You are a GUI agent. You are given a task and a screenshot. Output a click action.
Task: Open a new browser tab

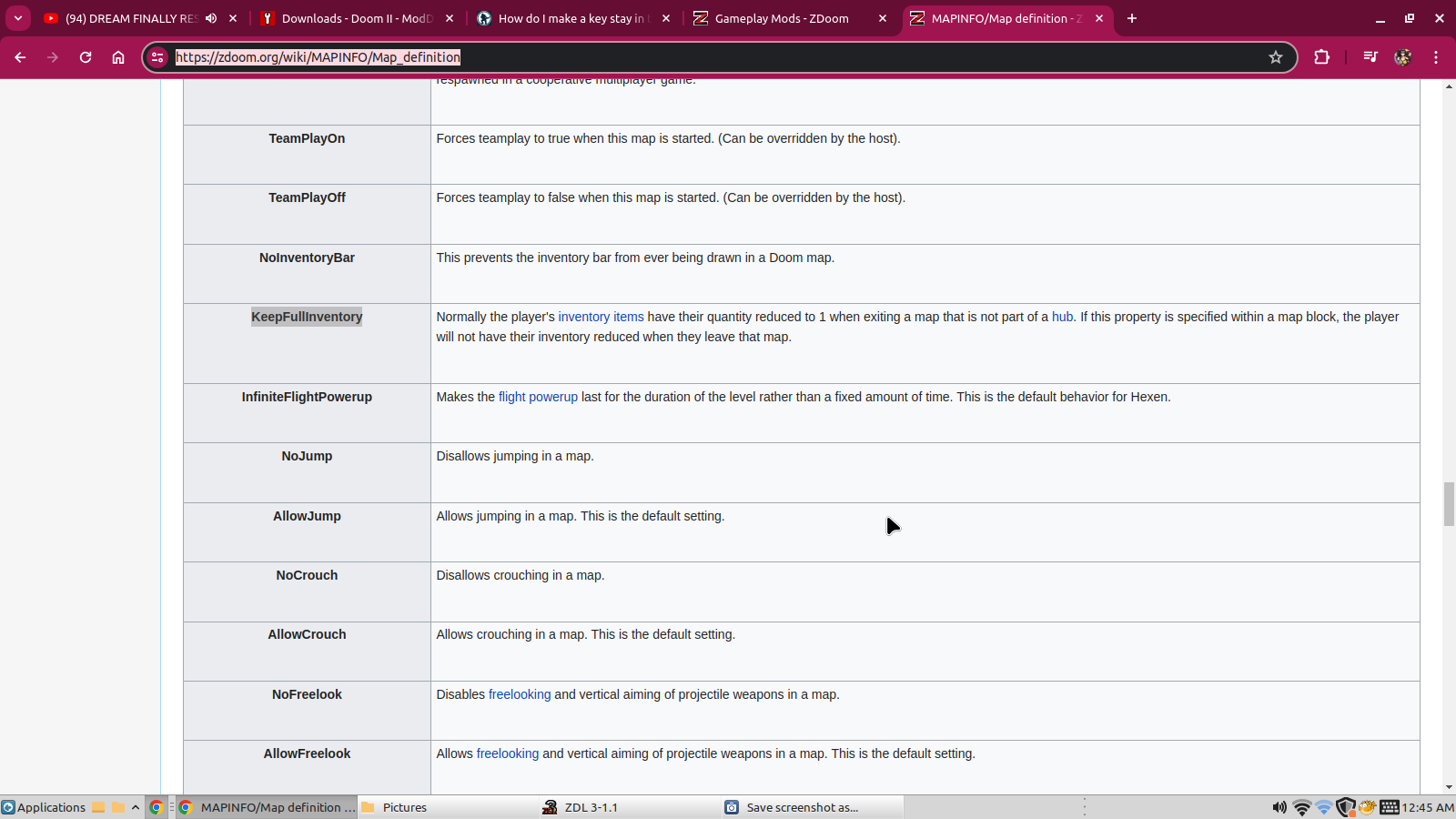[x=1132, y=18]
